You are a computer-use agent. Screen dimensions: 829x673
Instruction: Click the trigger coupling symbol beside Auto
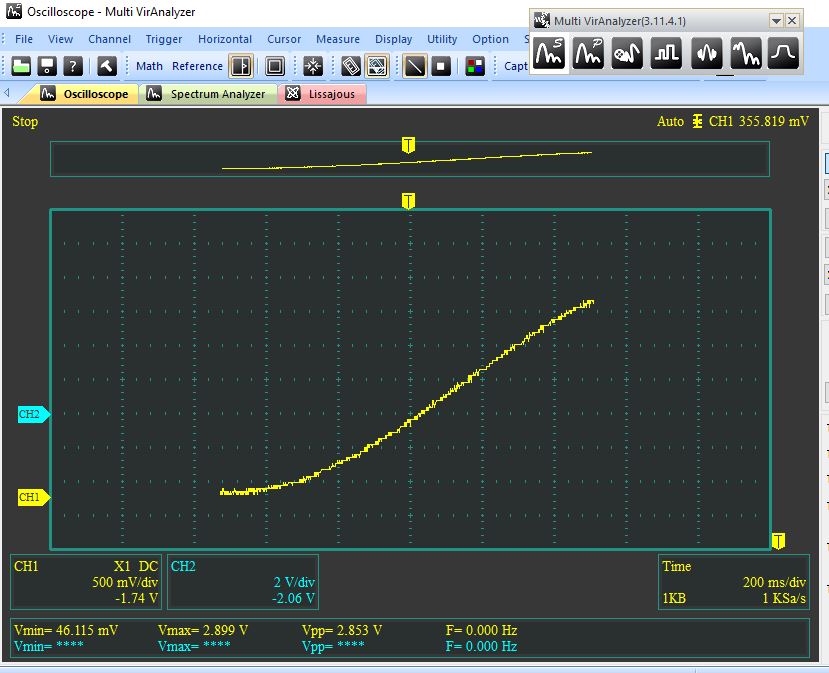click(x=697, y=122)
